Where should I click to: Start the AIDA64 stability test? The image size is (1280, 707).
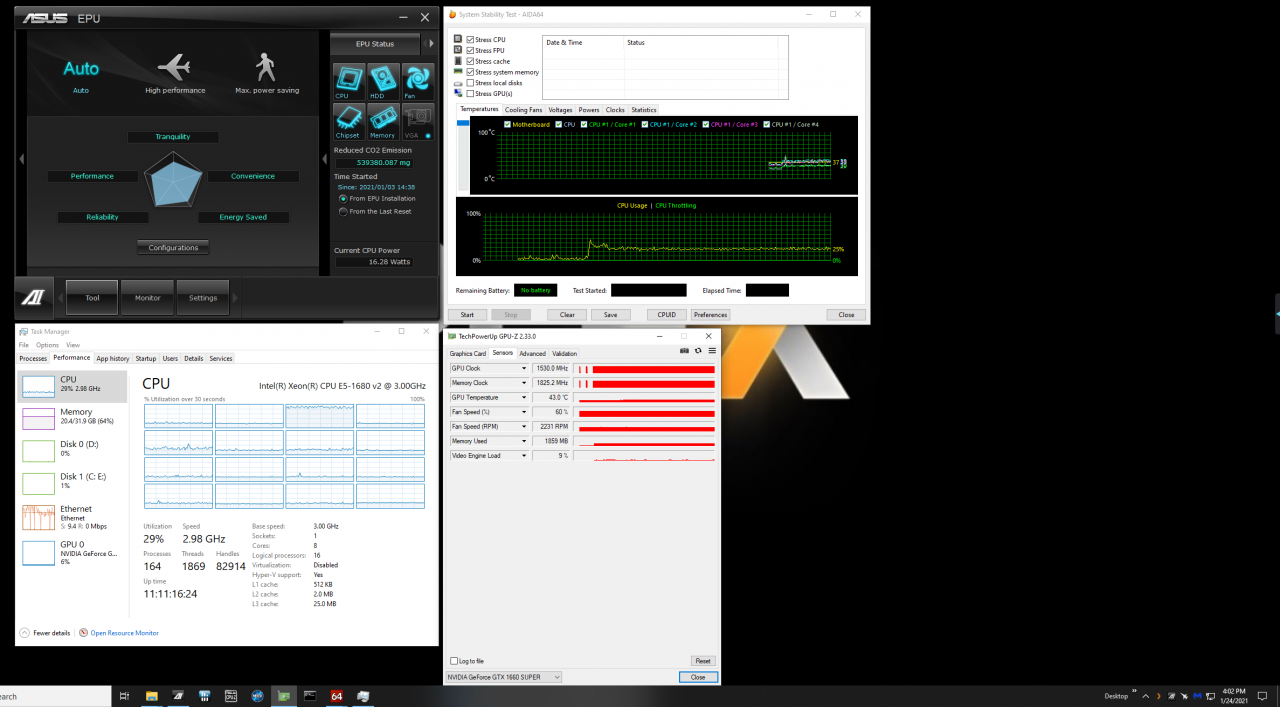467,314
